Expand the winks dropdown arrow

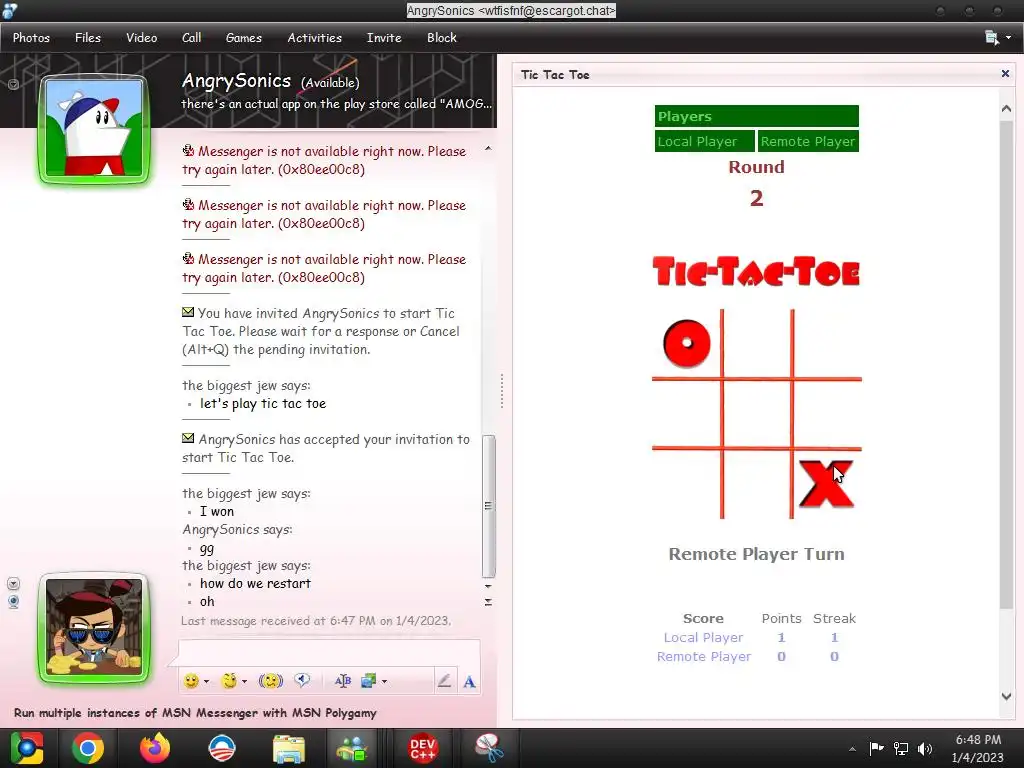244,681
